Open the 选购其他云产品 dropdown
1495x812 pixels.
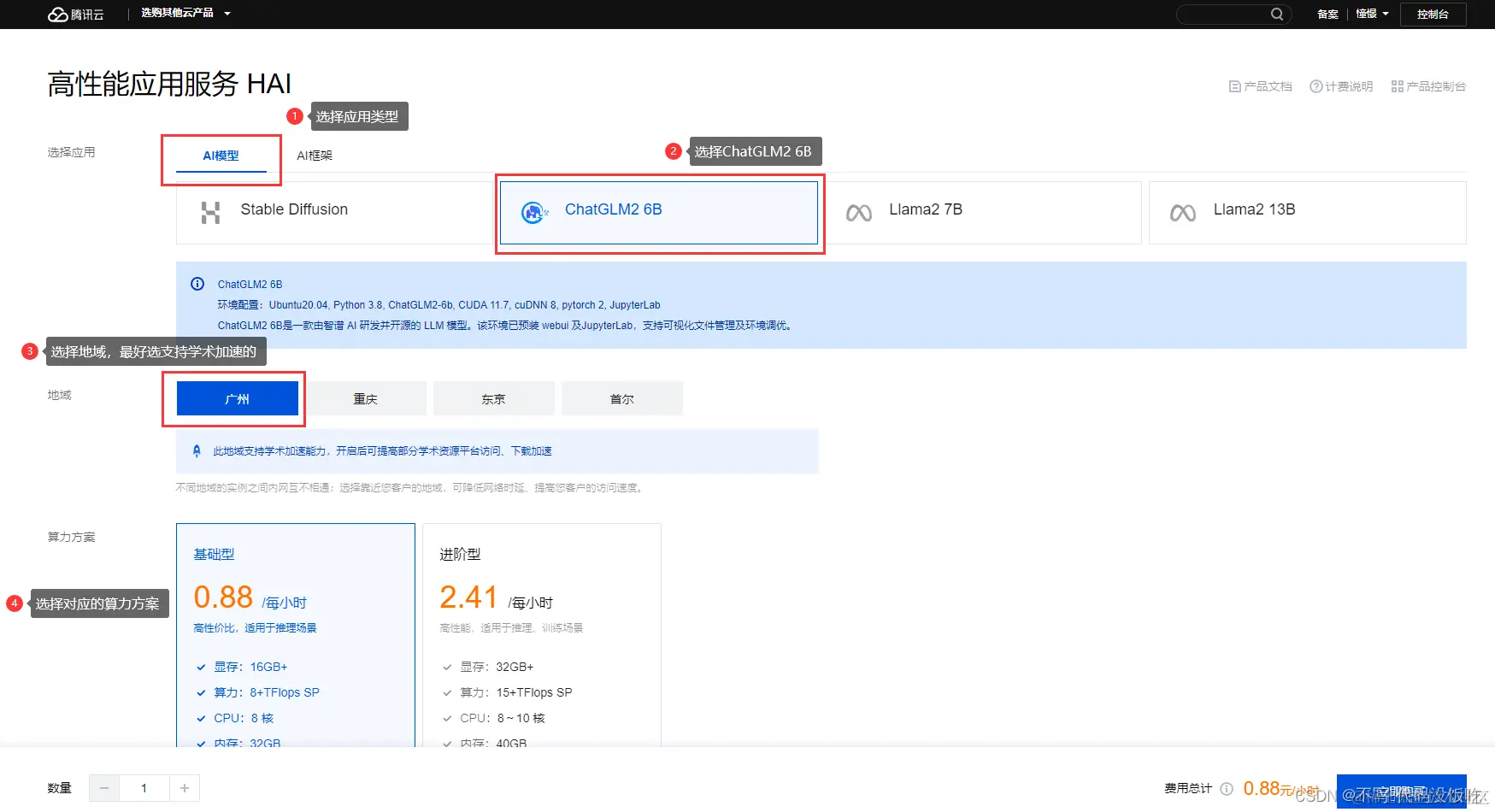click(185, 13)
